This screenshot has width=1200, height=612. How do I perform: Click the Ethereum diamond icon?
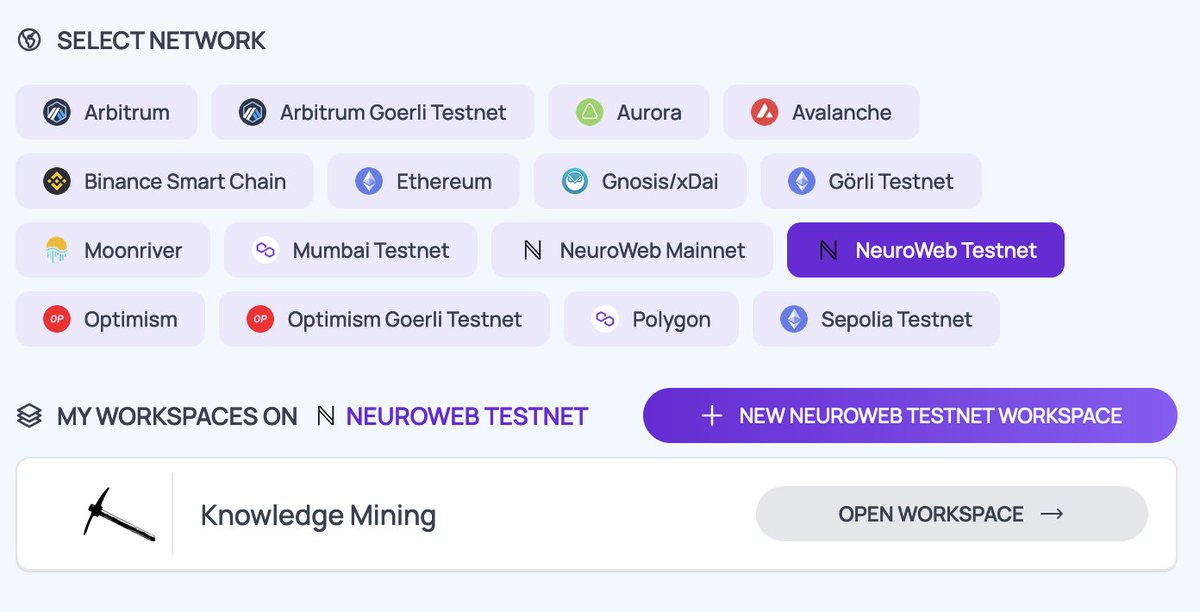coord(369,181)
